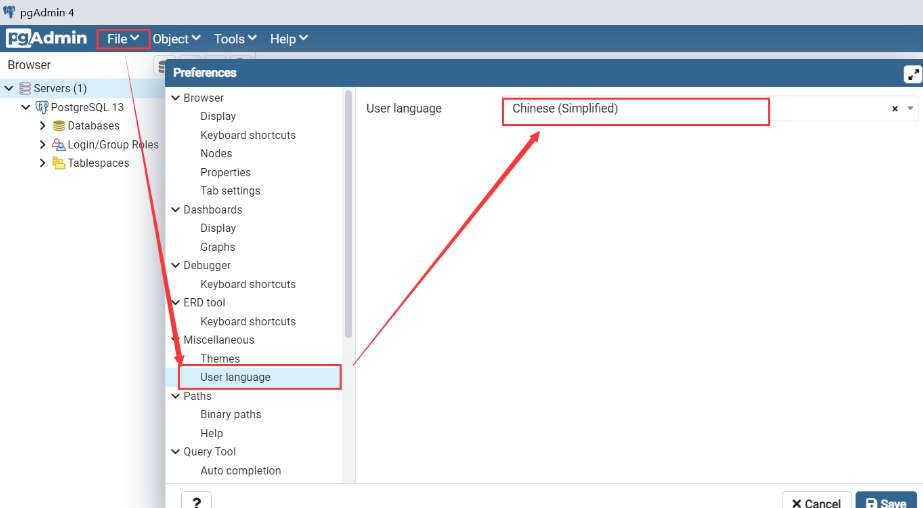Screen dimensions: 923x508
Task: Clear the selected Chinese (Simplified) language
Action: click(x=895, y=109)
